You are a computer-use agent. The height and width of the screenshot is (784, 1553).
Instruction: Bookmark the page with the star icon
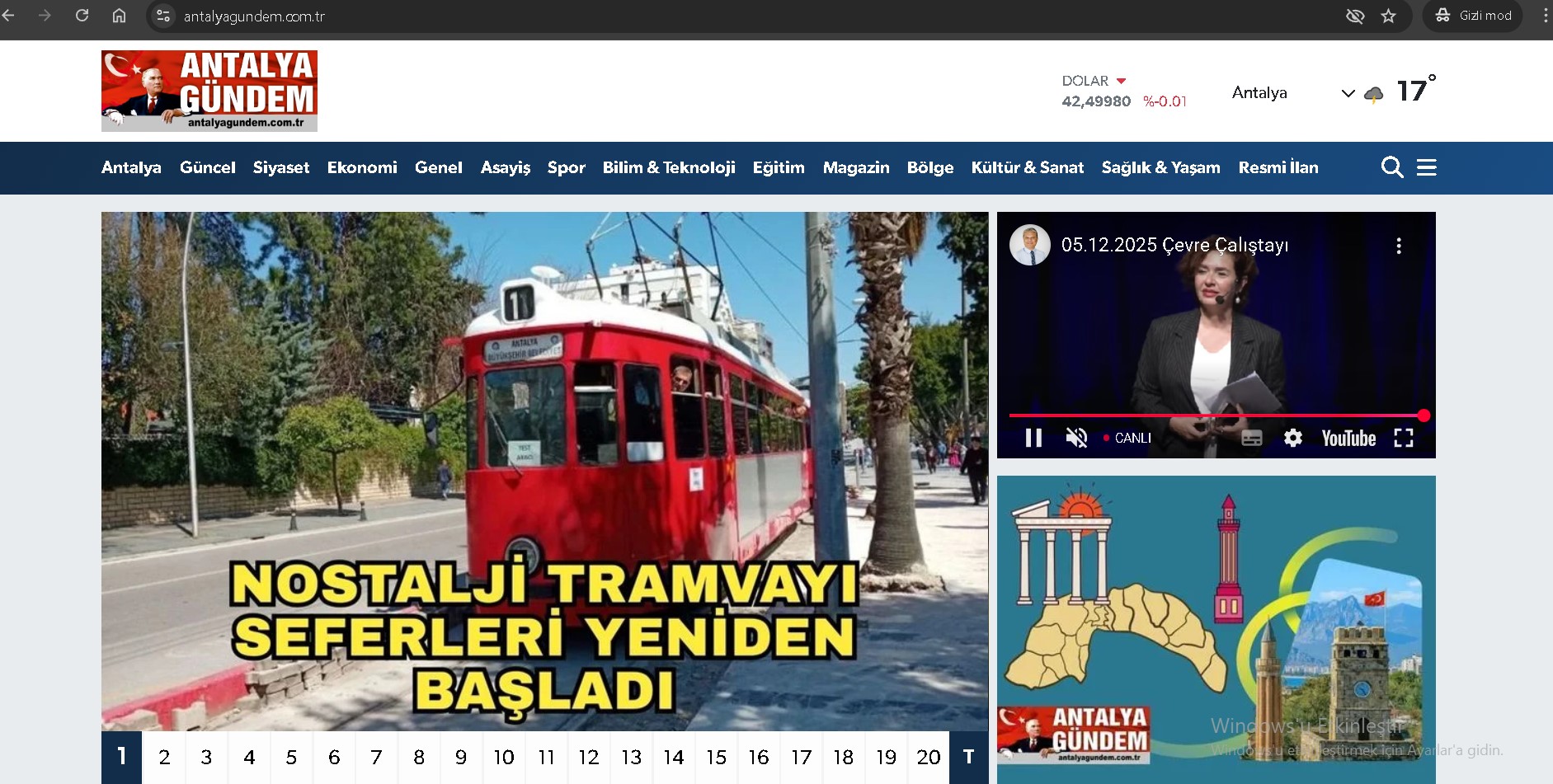(1390, 16)
